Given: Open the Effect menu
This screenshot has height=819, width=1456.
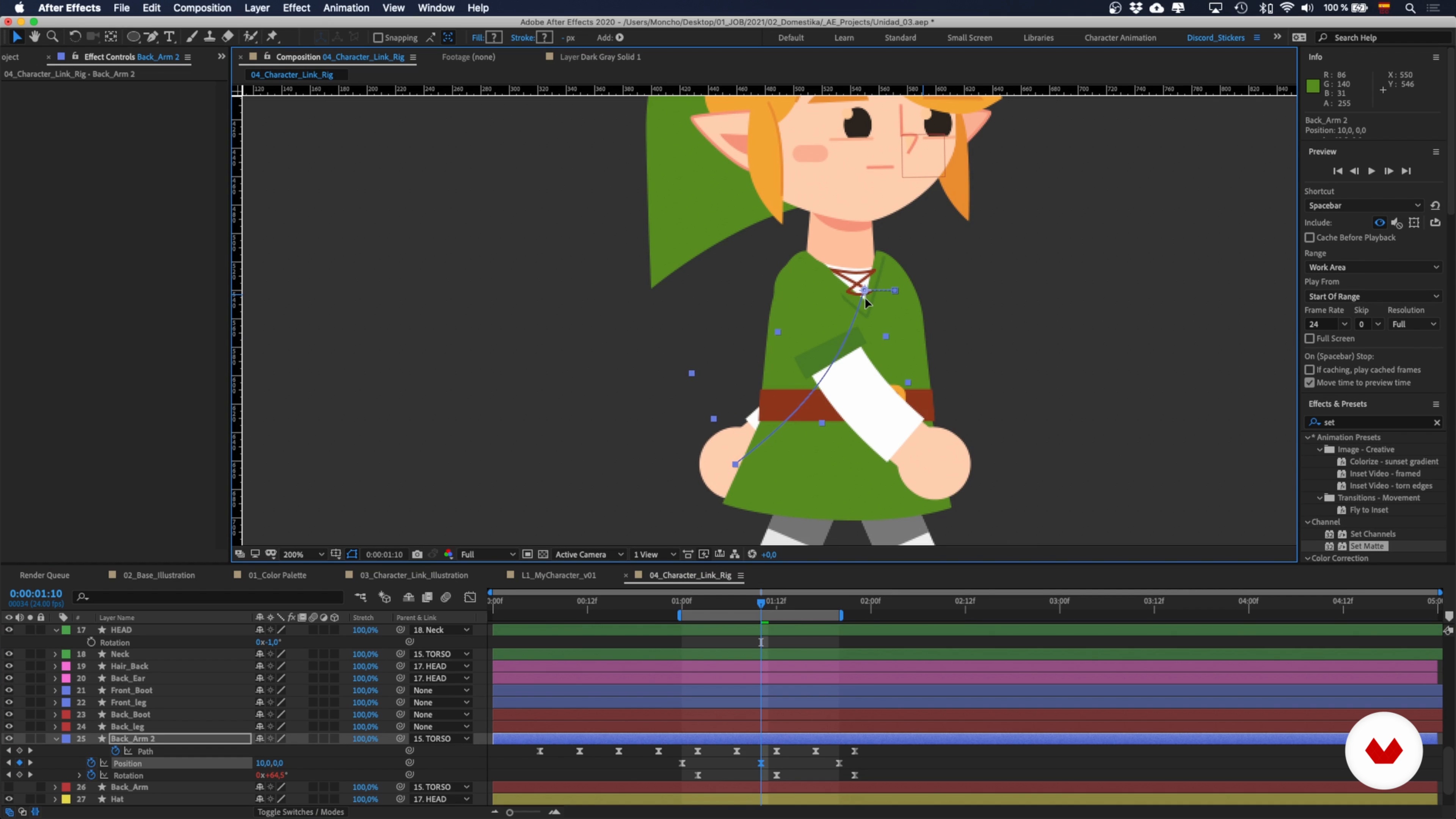Looking at the screenshot, I should coord(296,8).
